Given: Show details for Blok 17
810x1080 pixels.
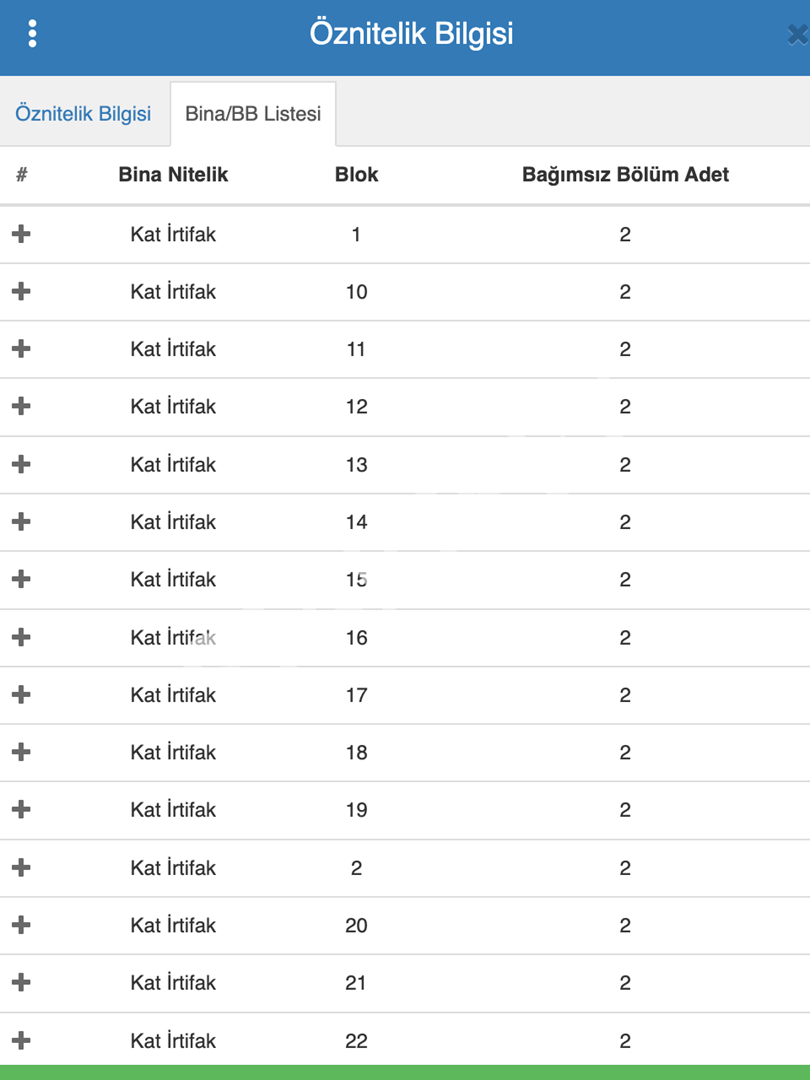Looking at the screenshot, I should 21,694.
